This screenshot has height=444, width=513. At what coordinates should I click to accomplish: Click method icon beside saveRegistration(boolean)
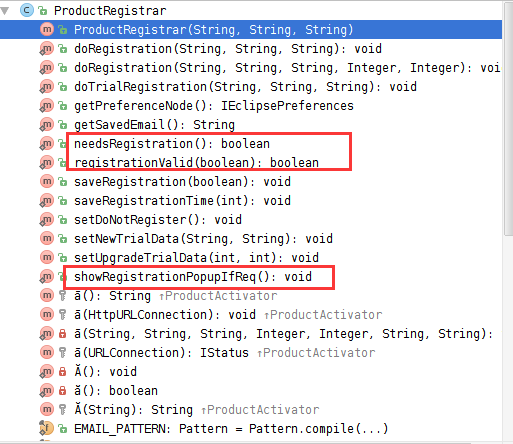[x=47, y=182]
